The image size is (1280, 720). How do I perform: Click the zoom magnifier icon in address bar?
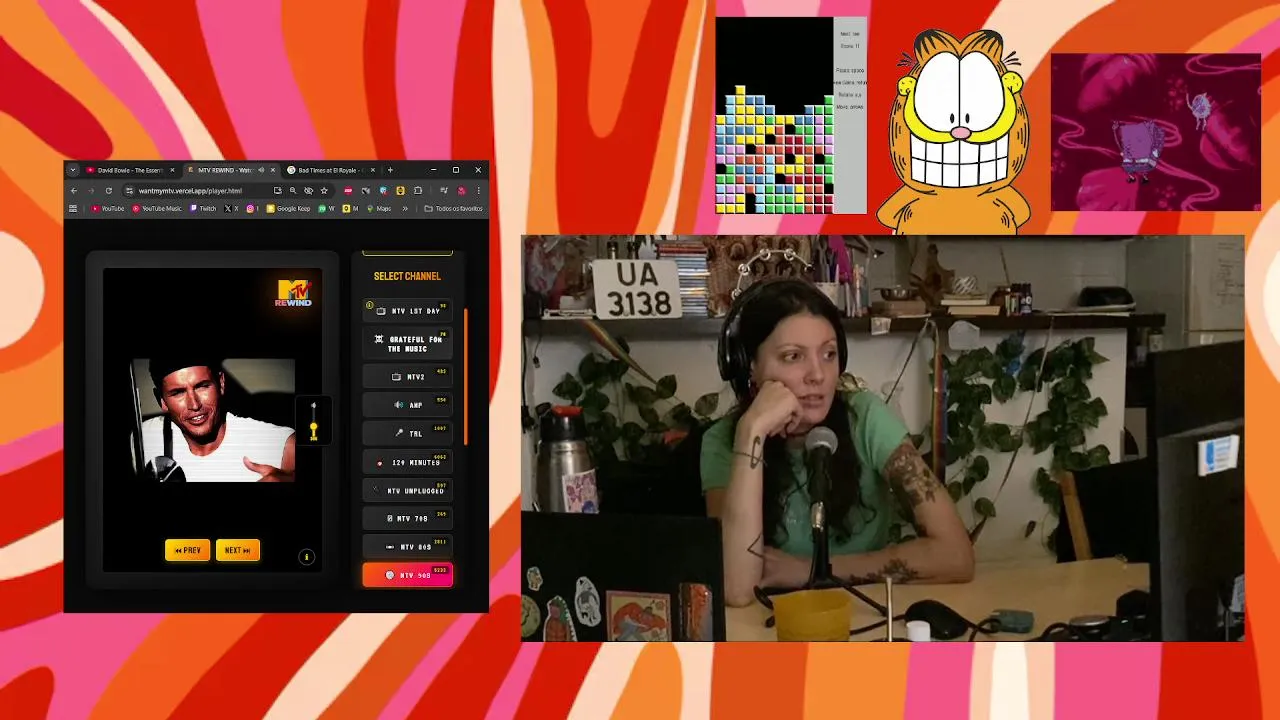coord(293,191)
